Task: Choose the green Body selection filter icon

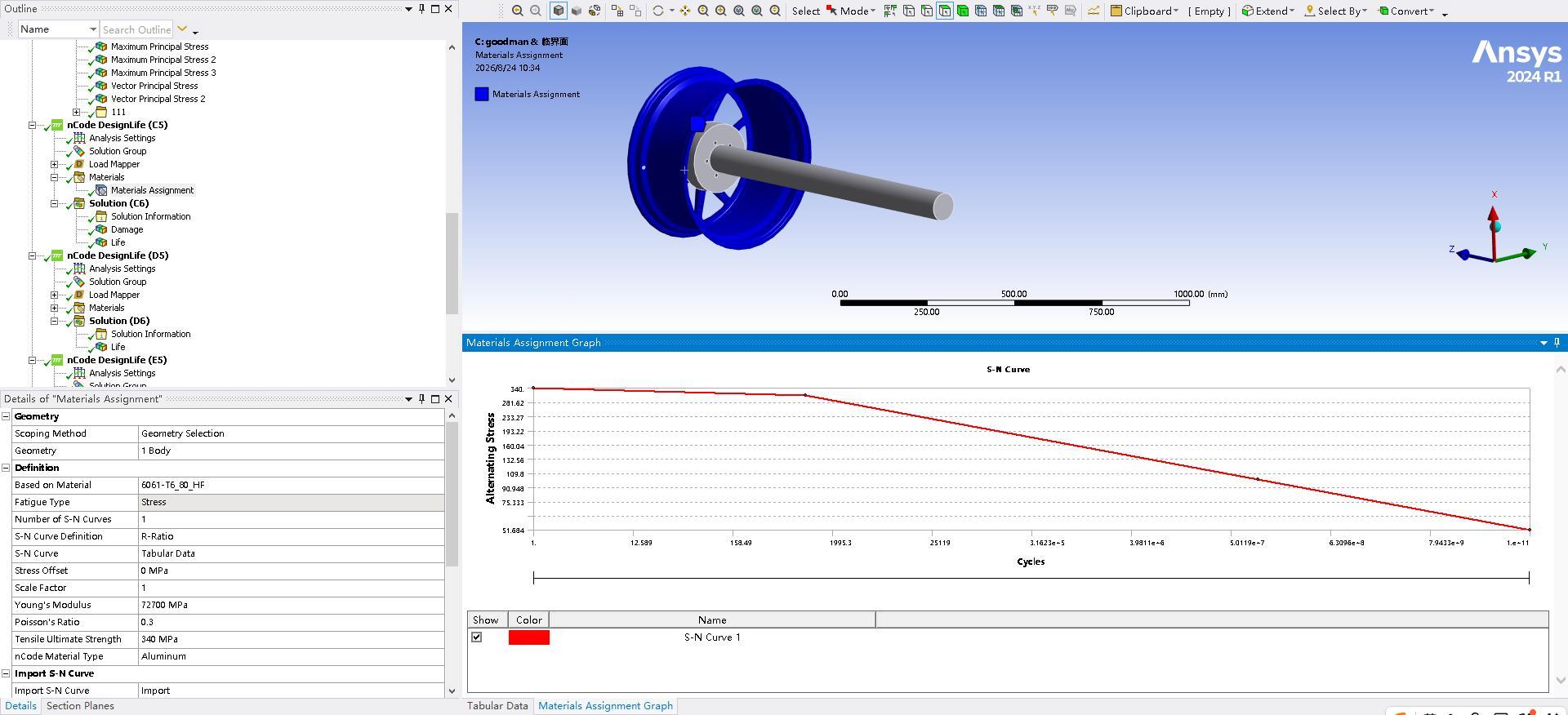Action: [963, 11]
